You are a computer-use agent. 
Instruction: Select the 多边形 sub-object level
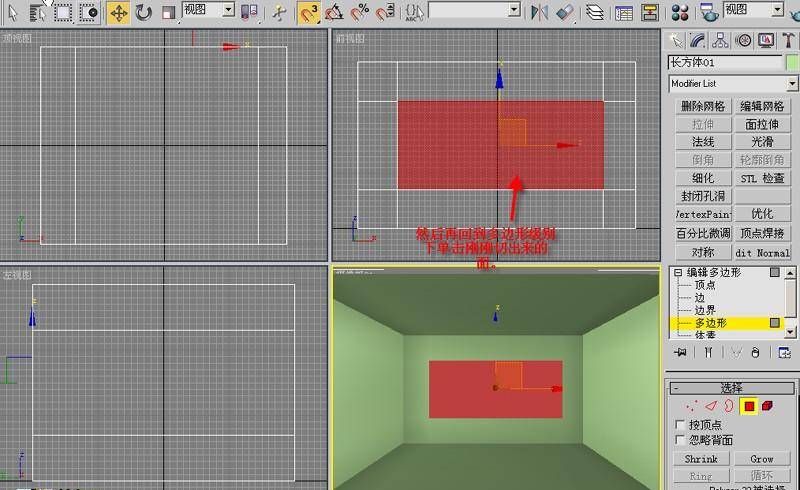tap(711, 323)
